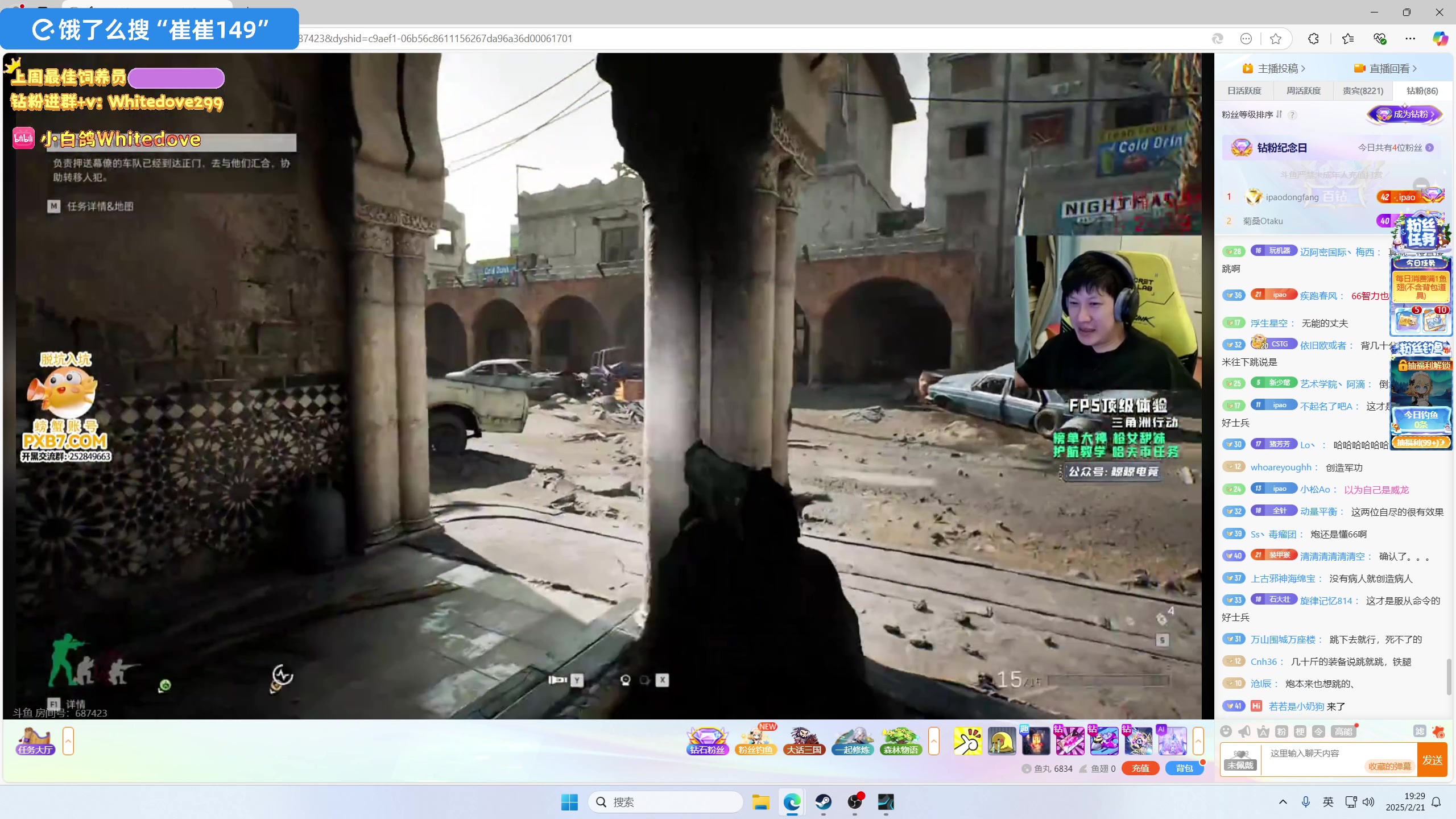Open the browser favorites list
This screenshot has width=1456, height=819.
(1348, 39)
